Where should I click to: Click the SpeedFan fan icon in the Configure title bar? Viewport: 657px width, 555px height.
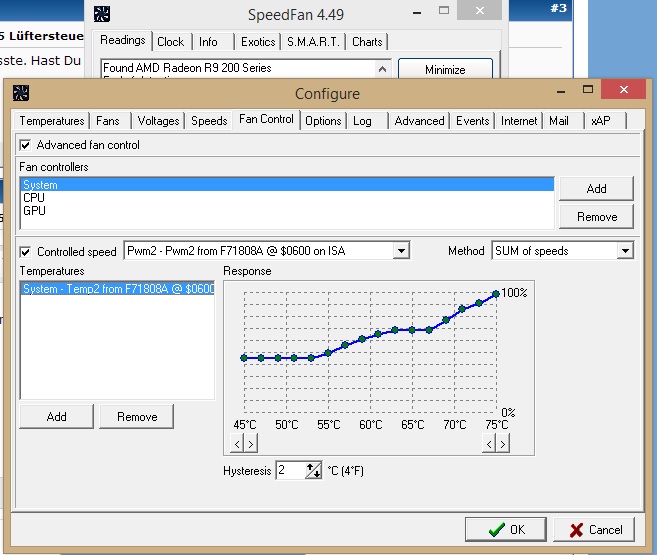pos(21,93)
